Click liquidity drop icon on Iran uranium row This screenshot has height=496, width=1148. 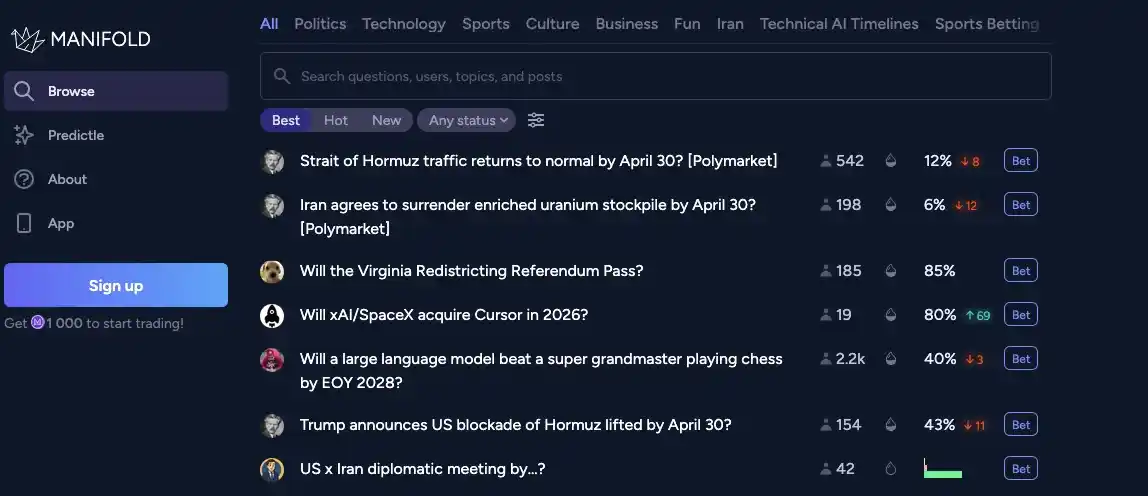click(890, 204)
